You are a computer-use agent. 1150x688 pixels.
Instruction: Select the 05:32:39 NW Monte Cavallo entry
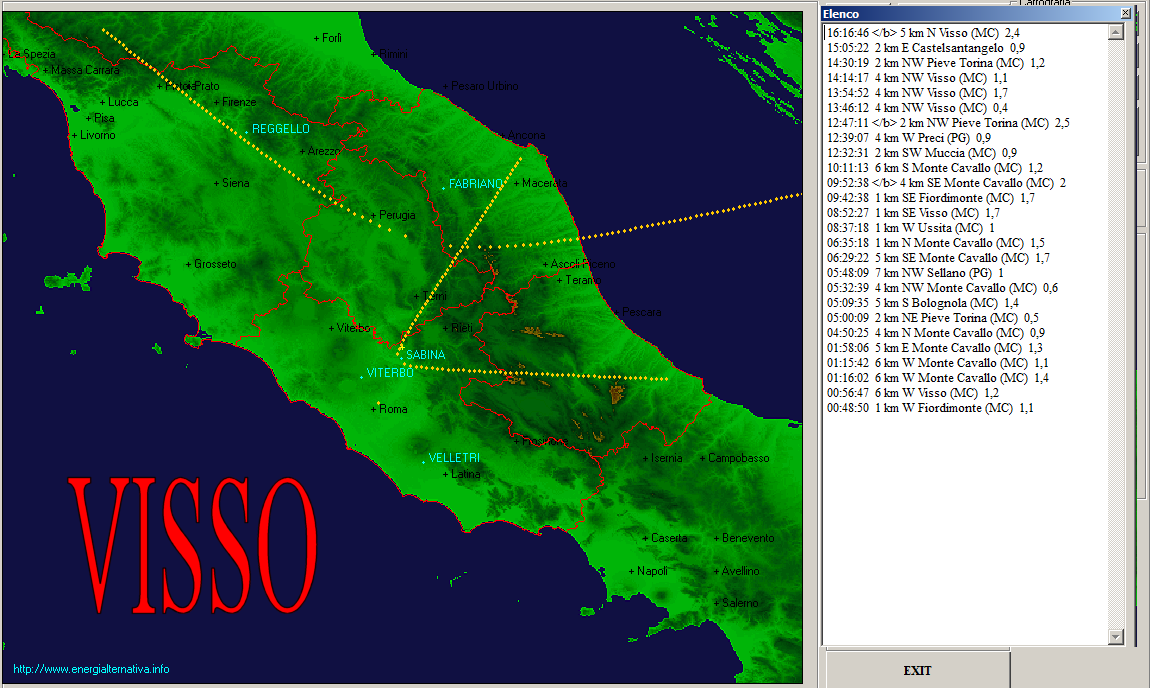[x=942, y=288]
